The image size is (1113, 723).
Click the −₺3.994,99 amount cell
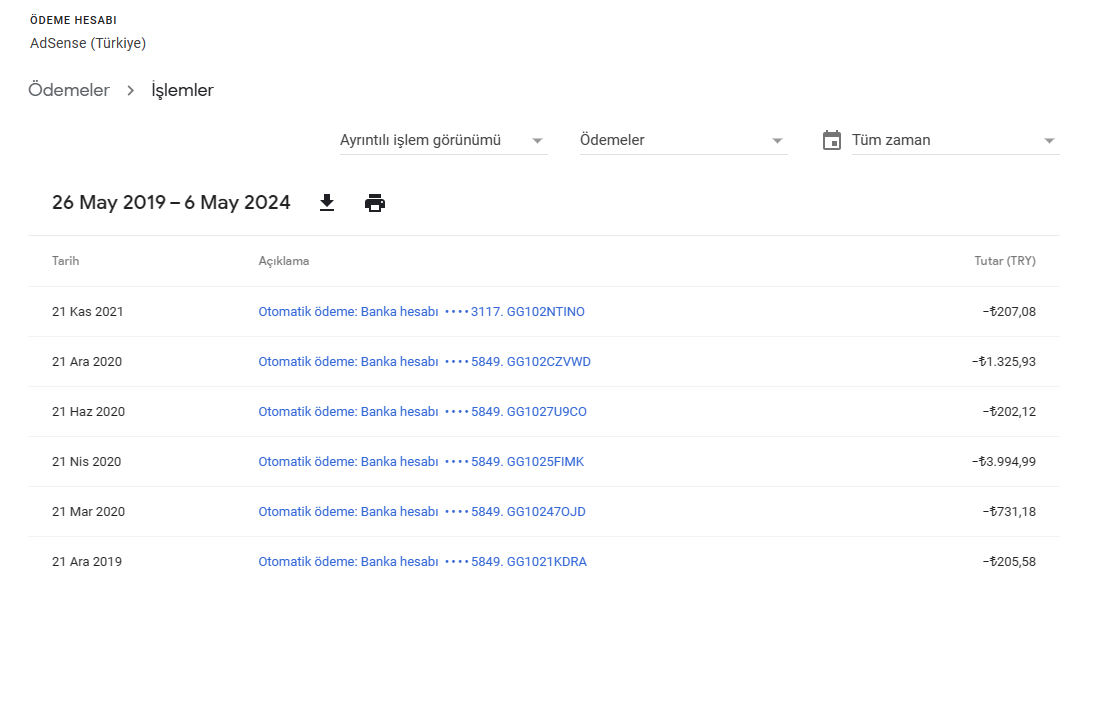click(1004, 462)
